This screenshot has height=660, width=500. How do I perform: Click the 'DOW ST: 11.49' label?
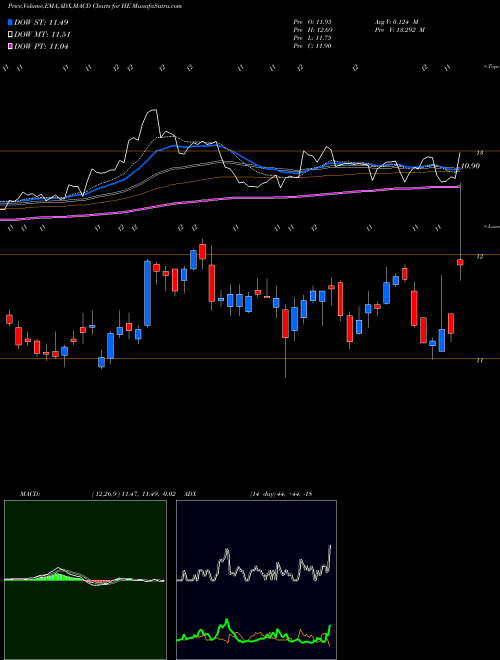pyautogui.click(x=41, y=22)
